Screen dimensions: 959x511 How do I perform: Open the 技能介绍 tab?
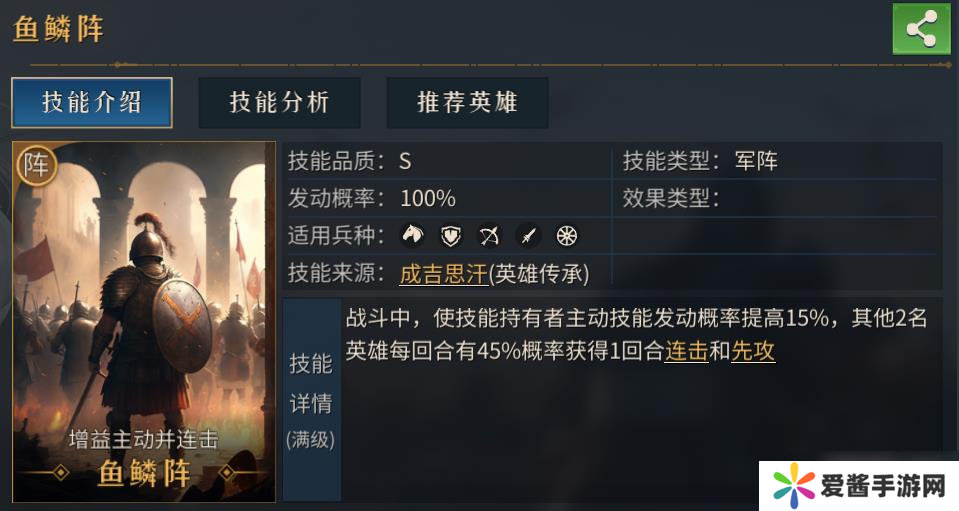point(92,102)
